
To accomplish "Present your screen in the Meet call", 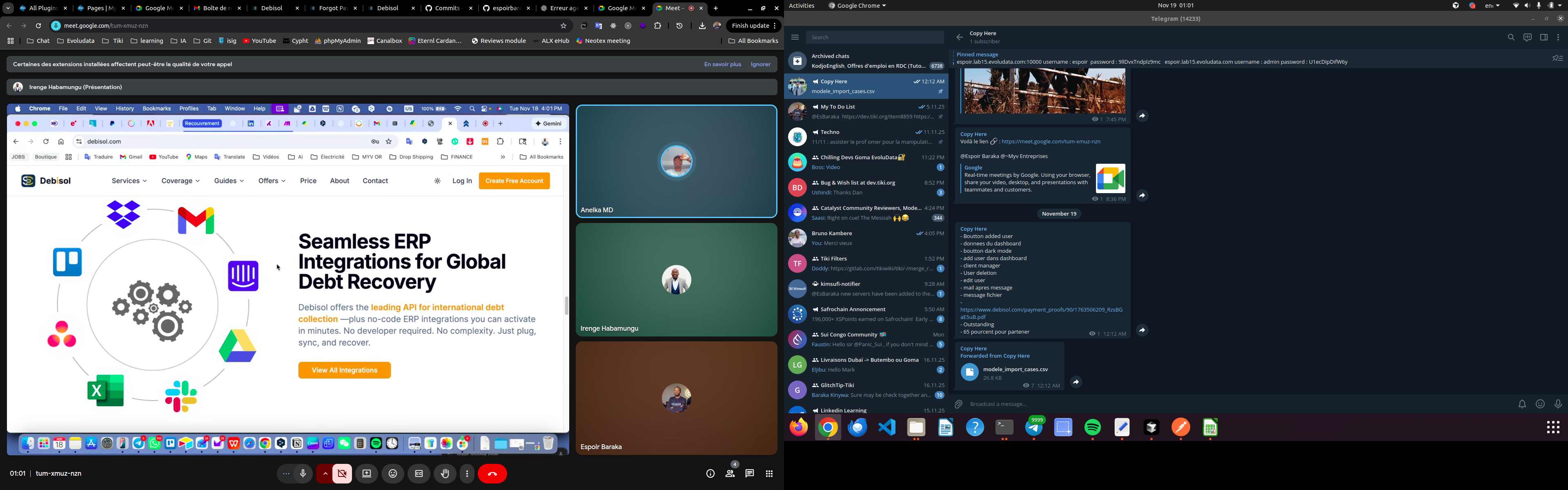I will point(366,474).
